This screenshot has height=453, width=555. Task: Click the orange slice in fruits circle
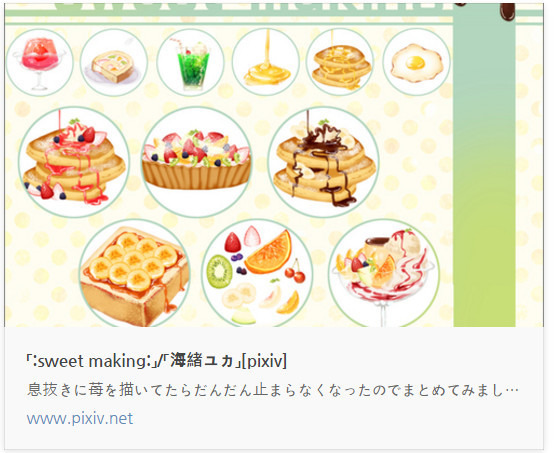coord(269,252)
